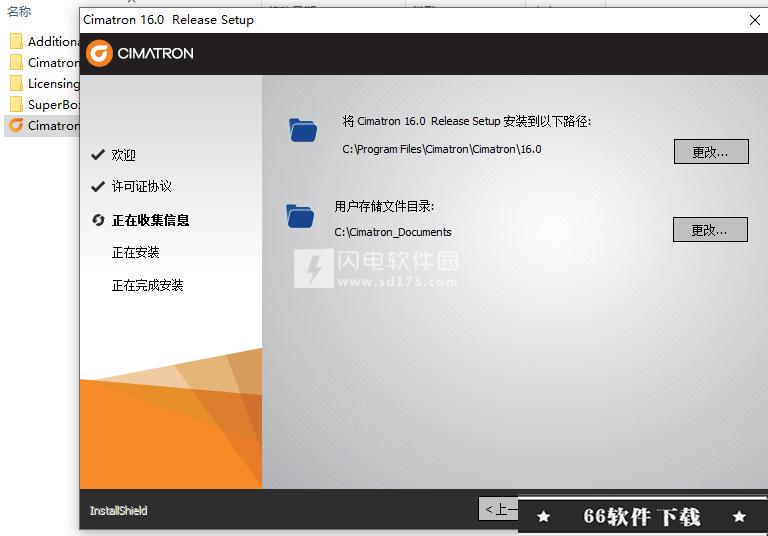Select the 许可证协议 step

142,186
